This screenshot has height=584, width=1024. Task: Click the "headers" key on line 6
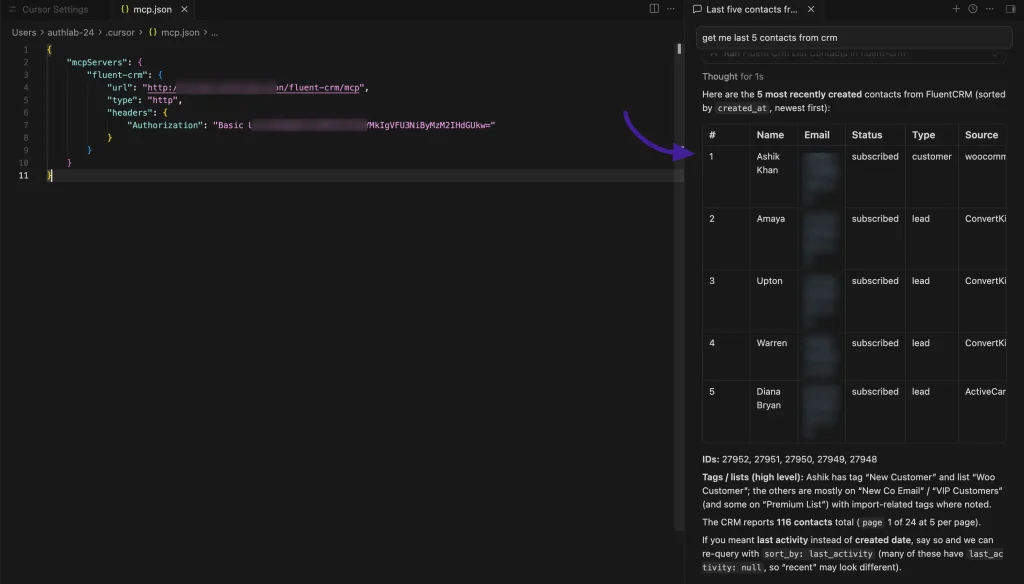[130, 112]
